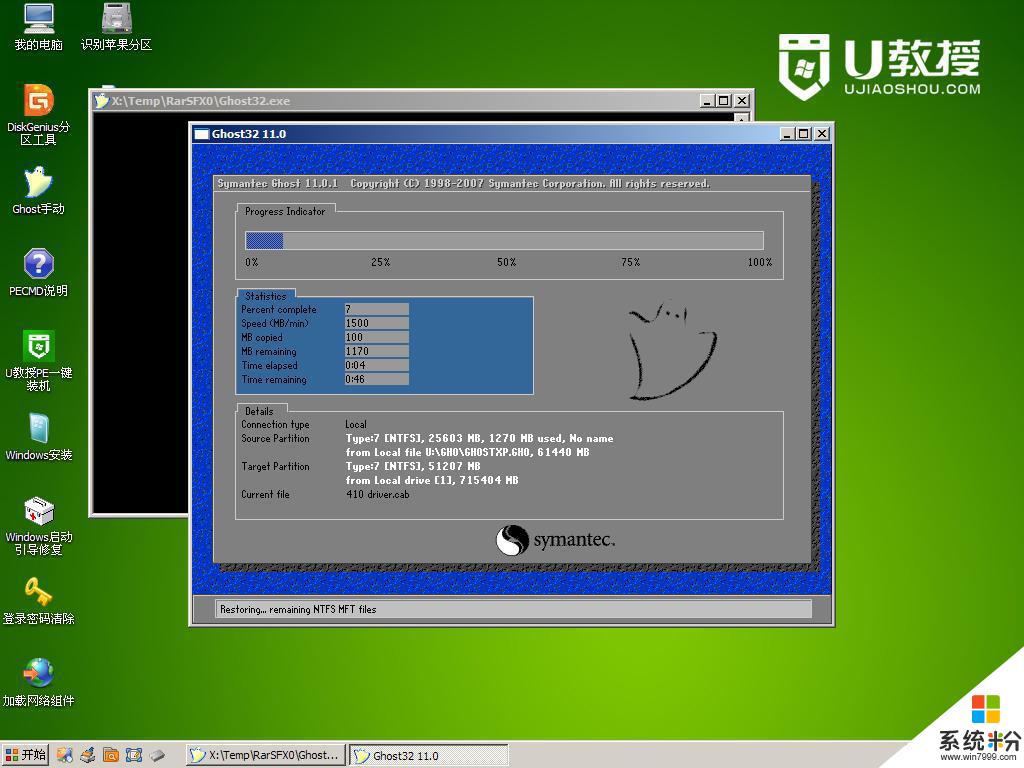Click the Current file value 410 driver.cab

coord(377,494)
